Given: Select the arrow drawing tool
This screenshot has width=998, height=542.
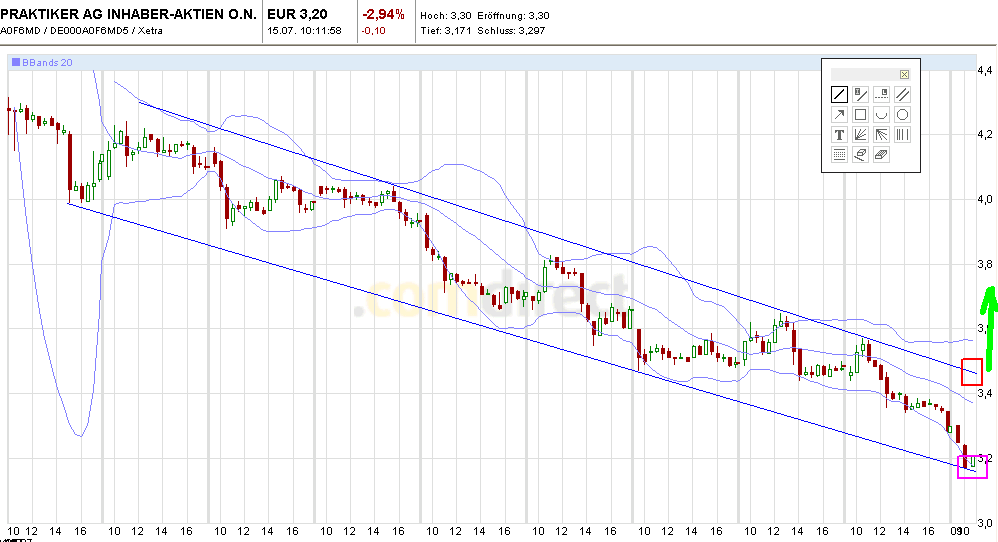Looking at the screenshot, I should tap(840, 115).
